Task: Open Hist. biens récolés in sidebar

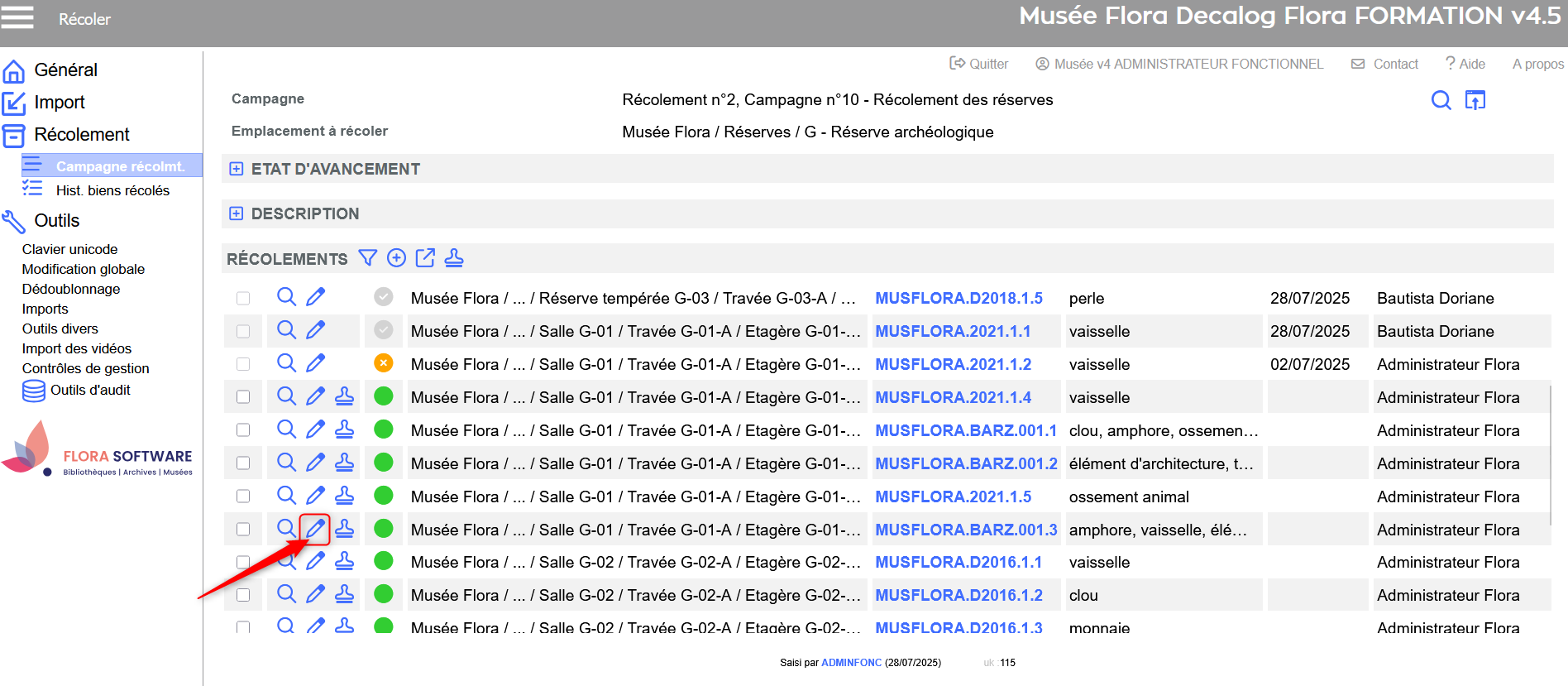Action: click(112, 190)
